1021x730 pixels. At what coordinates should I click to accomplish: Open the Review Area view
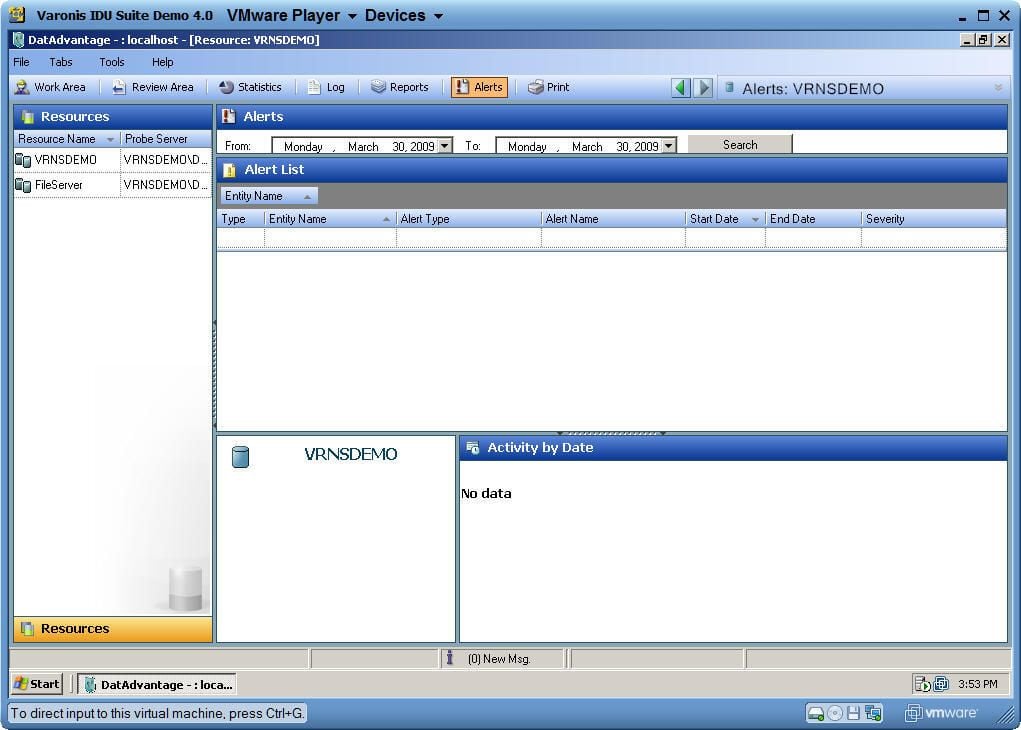pos(153,87)
